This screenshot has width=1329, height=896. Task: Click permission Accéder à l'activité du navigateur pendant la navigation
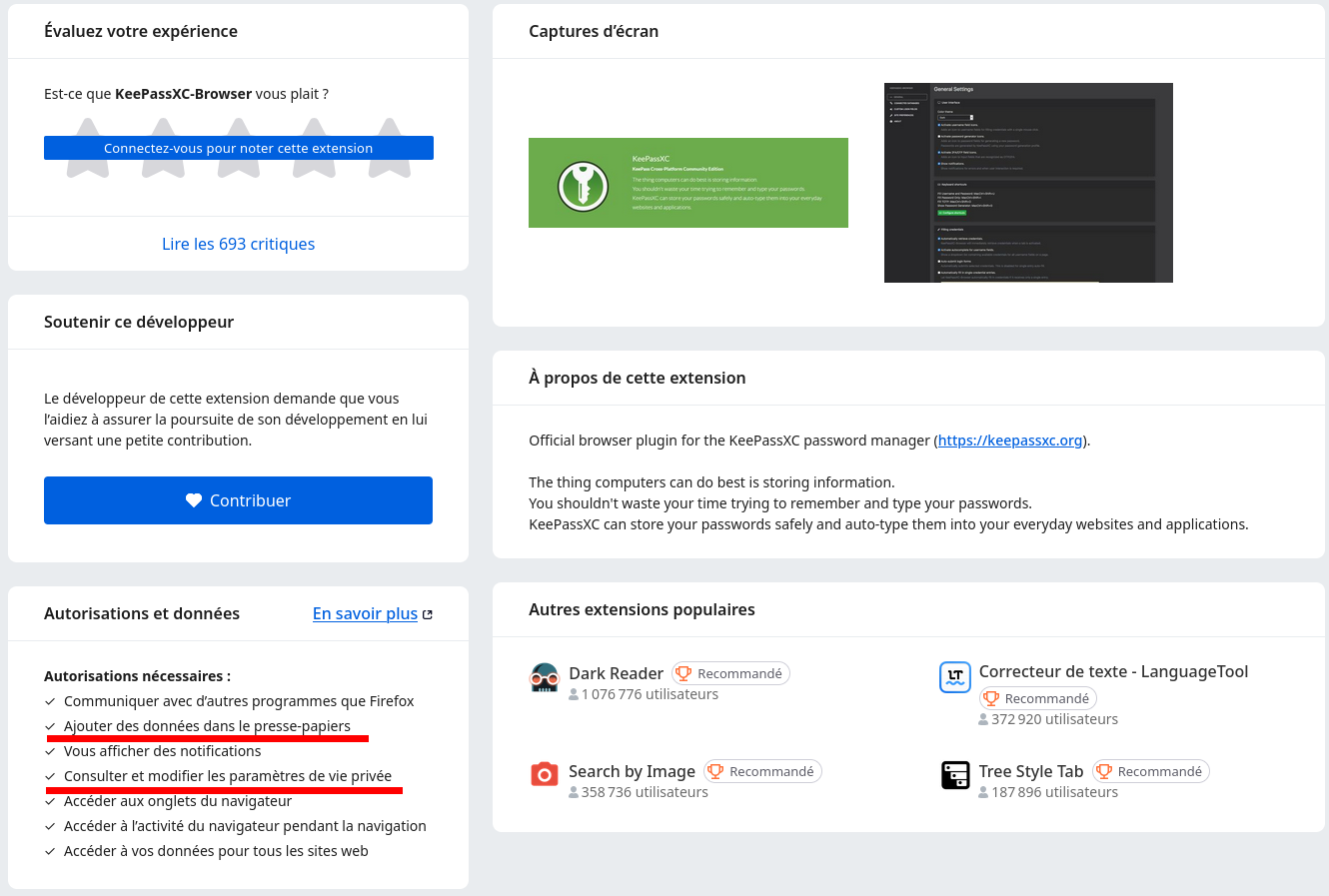point(245,826)
